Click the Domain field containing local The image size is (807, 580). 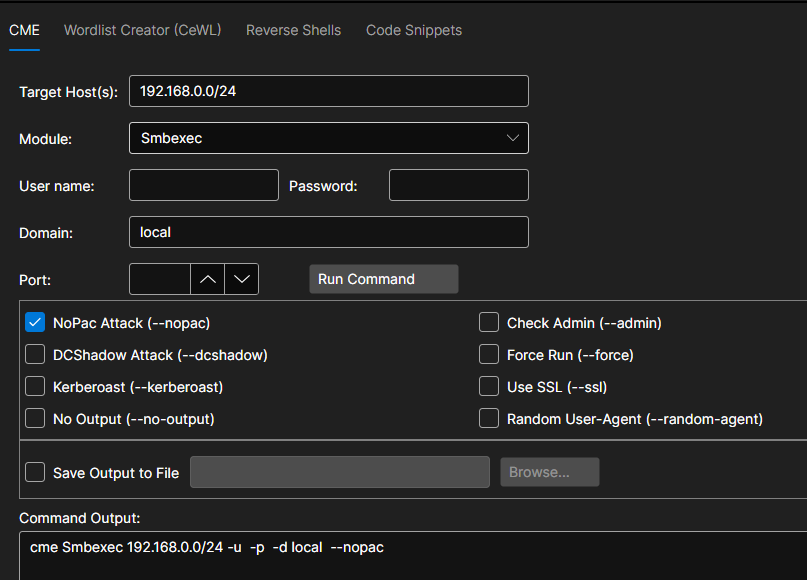(328, 232)
